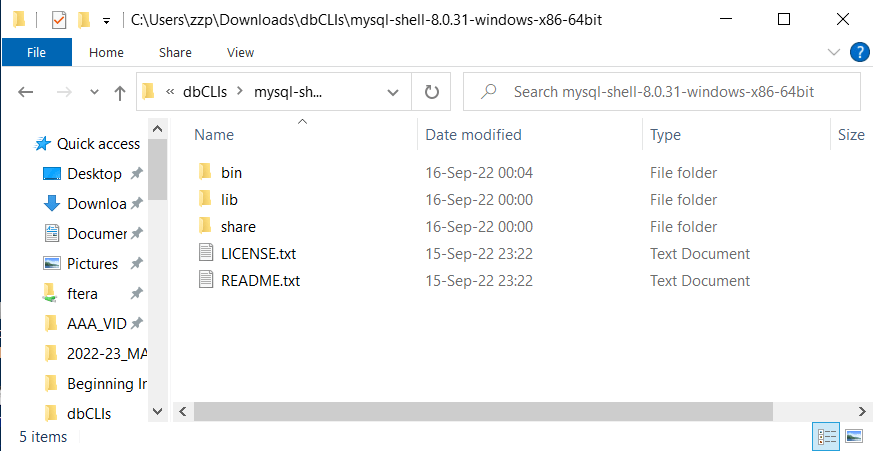
Task: Open AAA_VID folder in navigation pane
Action: (x=96, y=324)
